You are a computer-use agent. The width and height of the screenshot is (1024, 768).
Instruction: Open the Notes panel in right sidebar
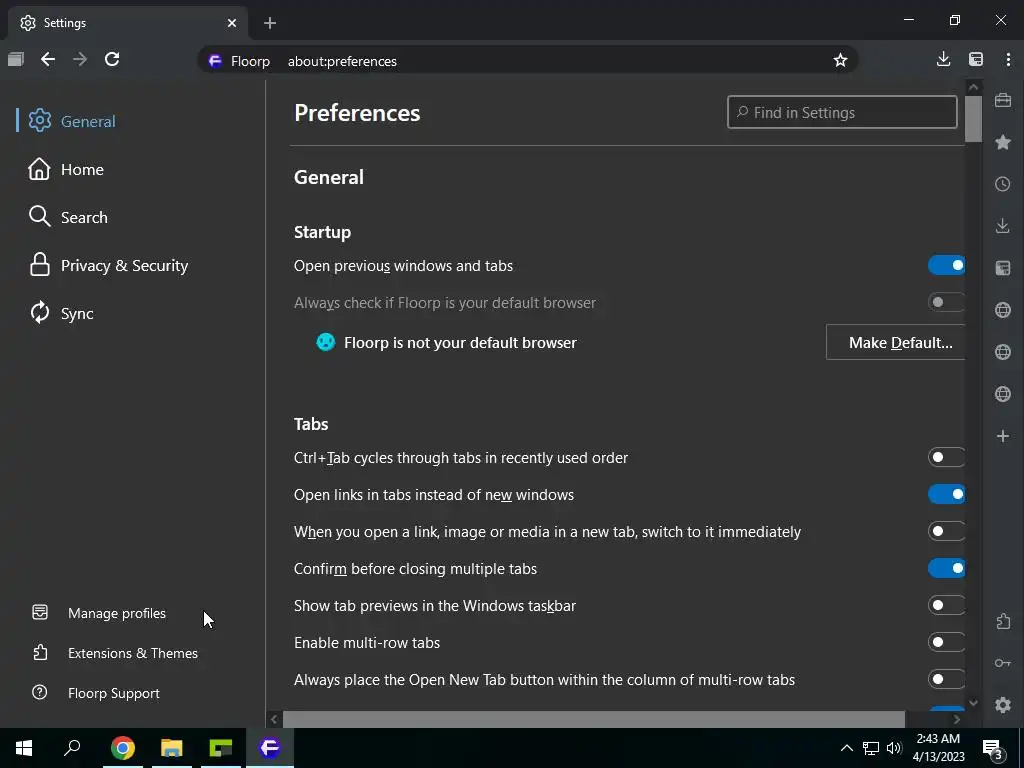tap(1002, 268)
